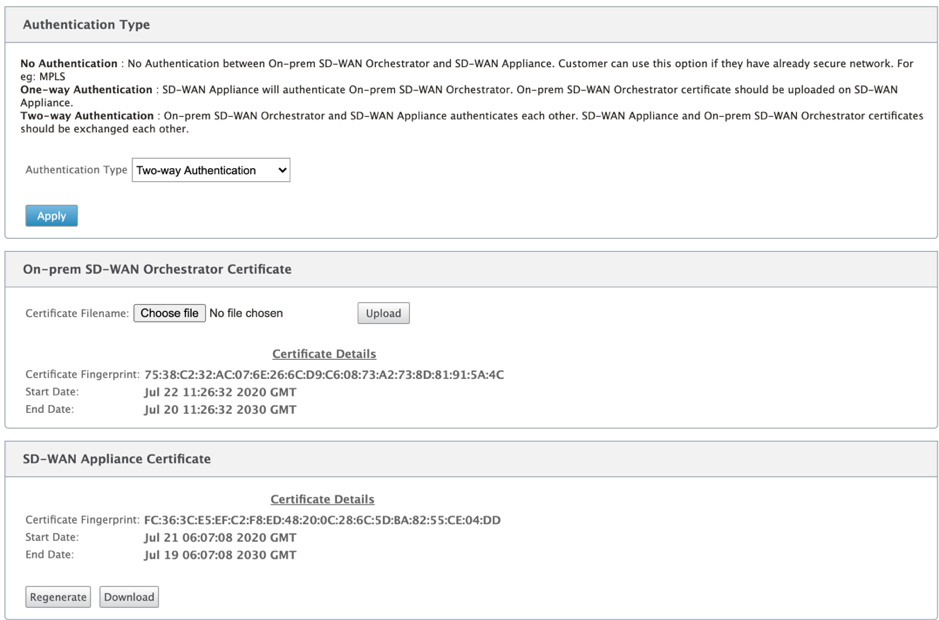This screenshot has width=939, height=620.
Task: Click the 'No file chosen' text
Action: click(246, 313)
